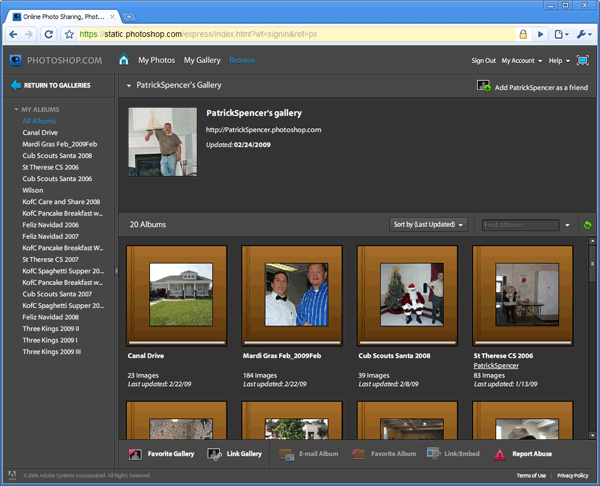Click Add PatrickSpencer as friend icon

[484, 86]
